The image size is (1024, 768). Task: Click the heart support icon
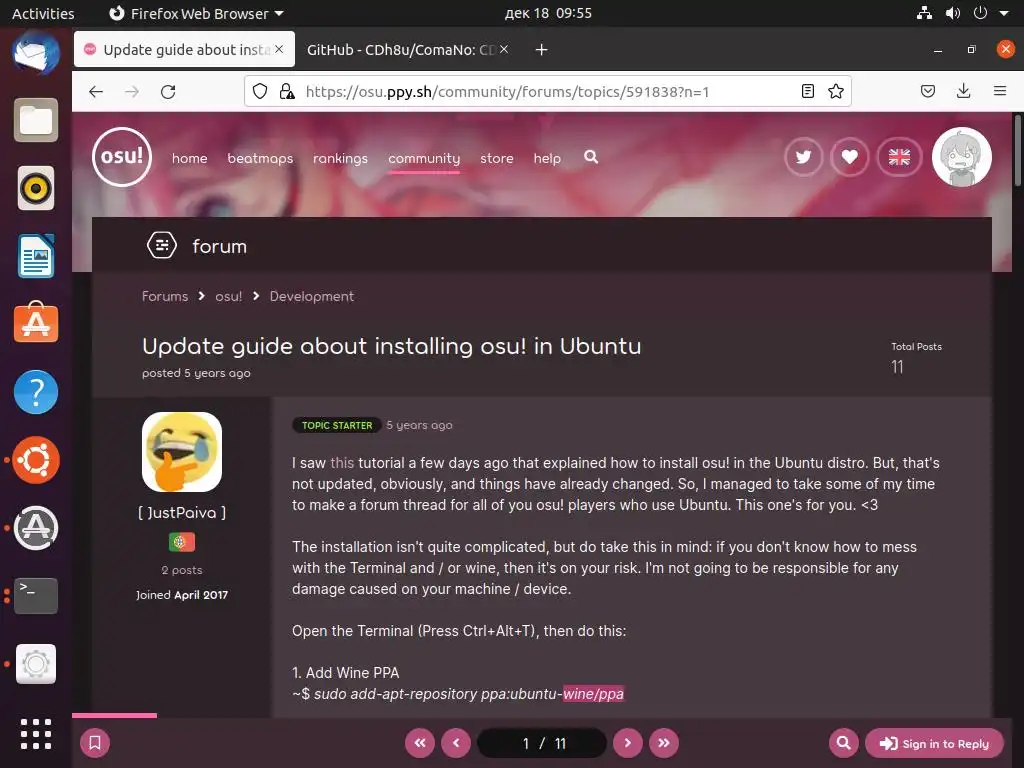tap(850, 157)
